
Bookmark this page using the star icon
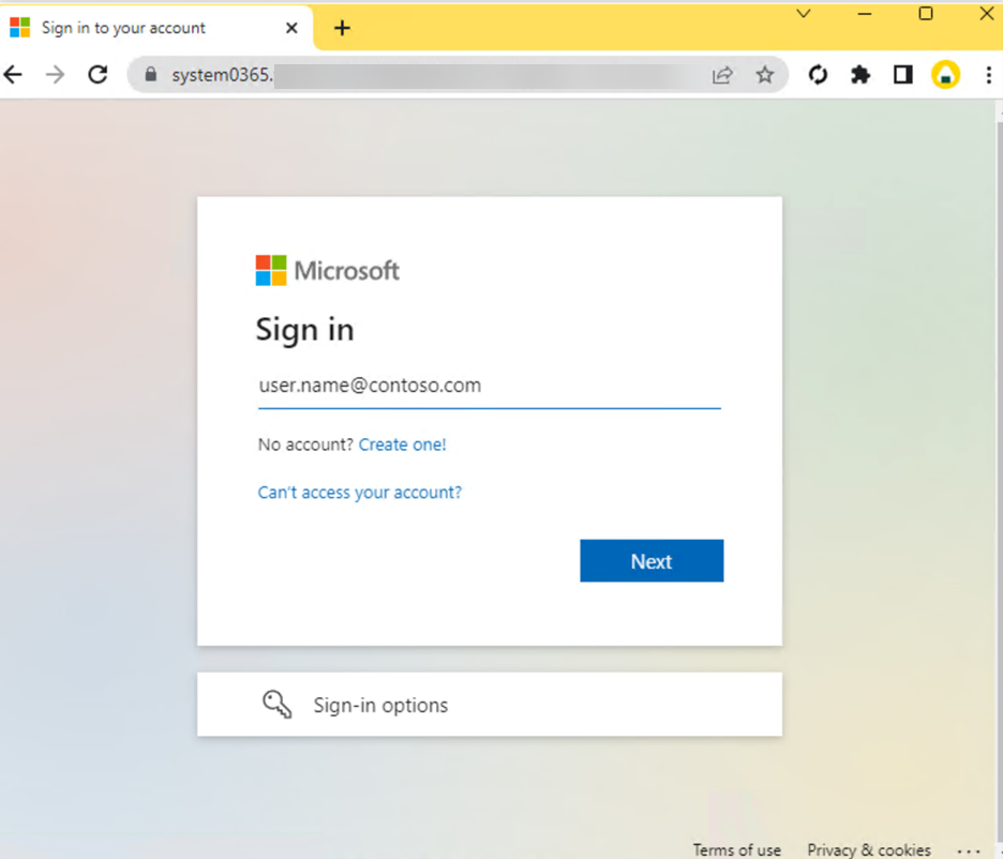click(x=765, y=74)
